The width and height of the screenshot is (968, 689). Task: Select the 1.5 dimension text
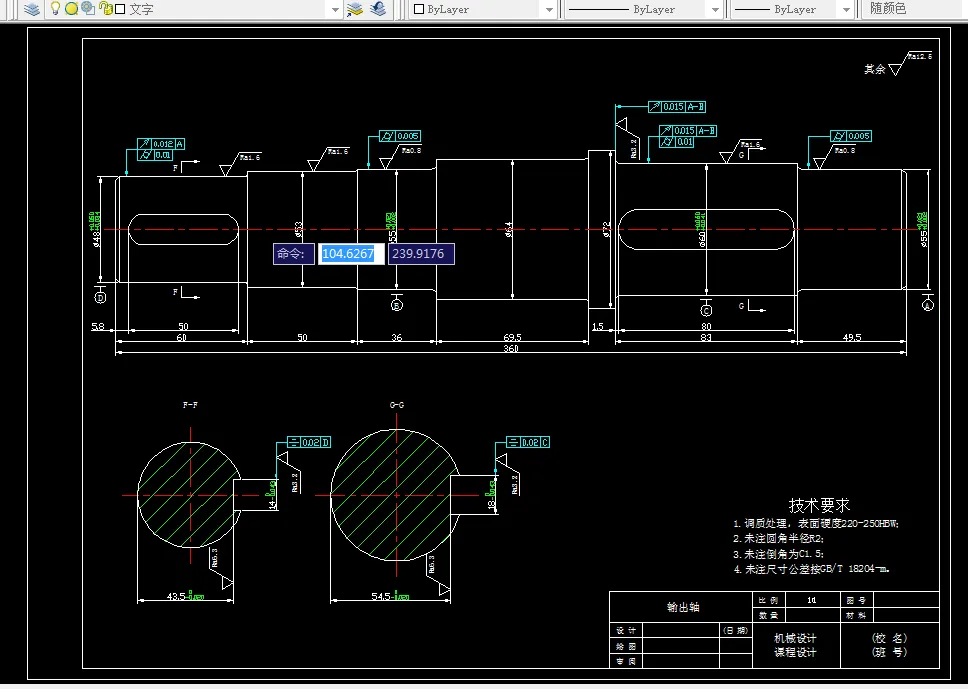tap(598, 326)
